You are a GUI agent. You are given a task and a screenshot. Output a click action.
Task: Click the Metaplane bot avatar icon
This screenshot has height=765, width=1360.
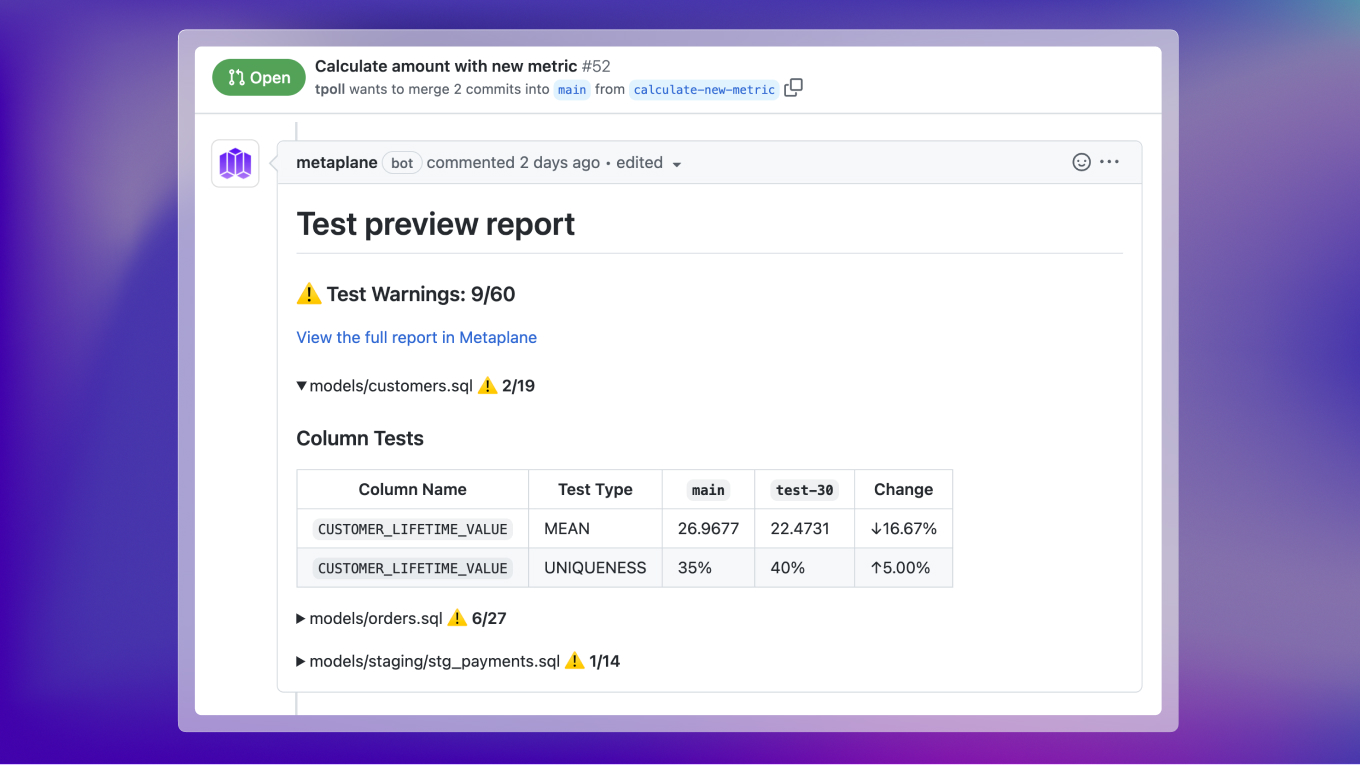[234, 162]
